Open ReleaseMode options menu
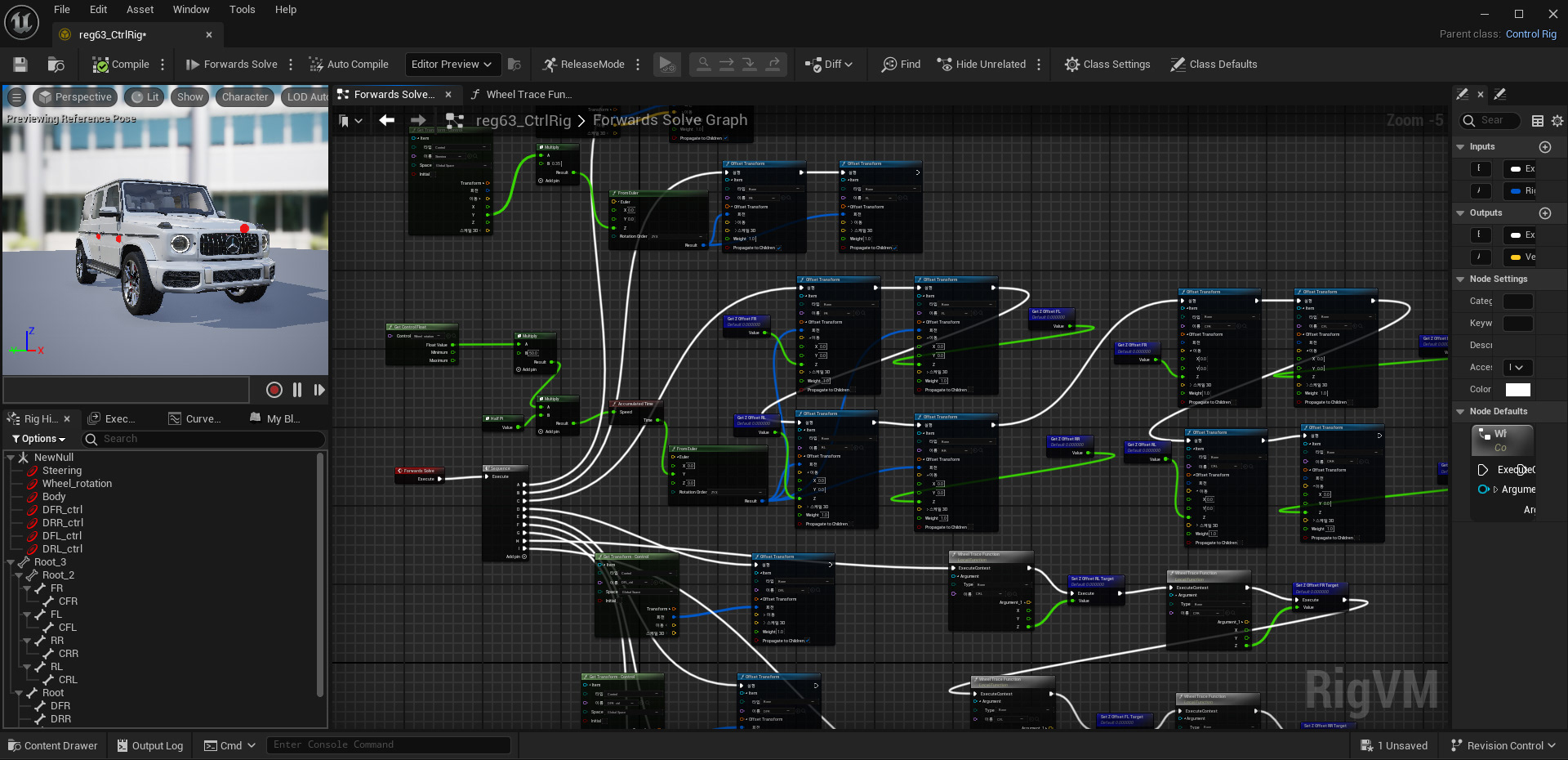This screenshot has width=1568, height=760. pos(638,65)
